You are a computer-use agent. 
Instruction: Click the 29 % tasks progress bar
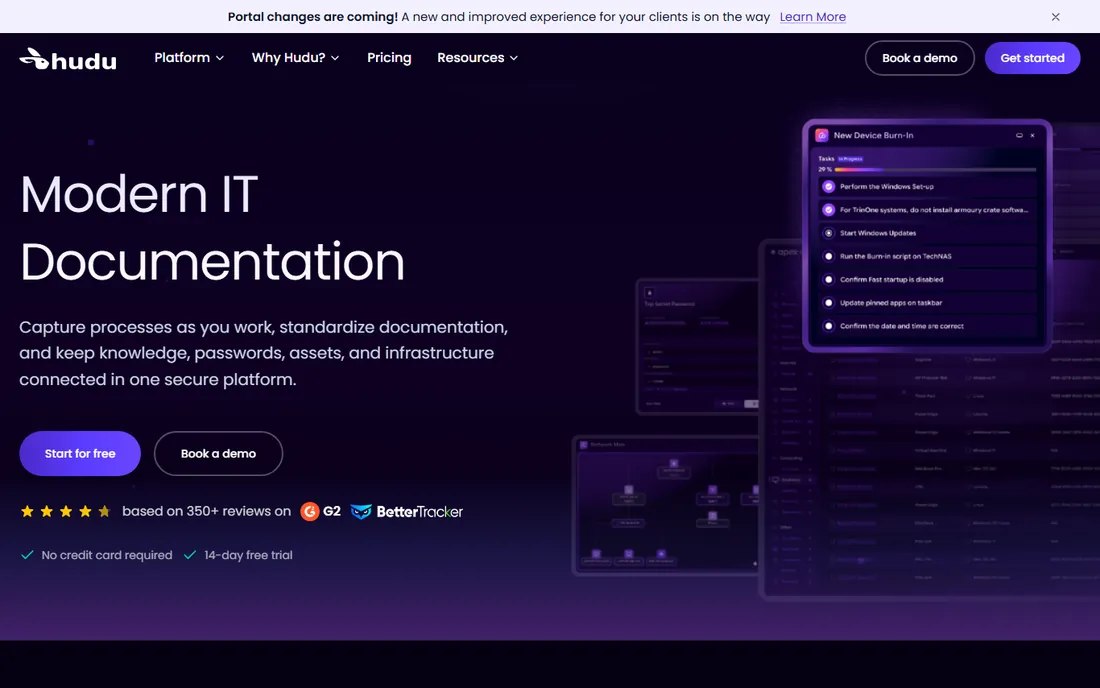tap(935, 170)
